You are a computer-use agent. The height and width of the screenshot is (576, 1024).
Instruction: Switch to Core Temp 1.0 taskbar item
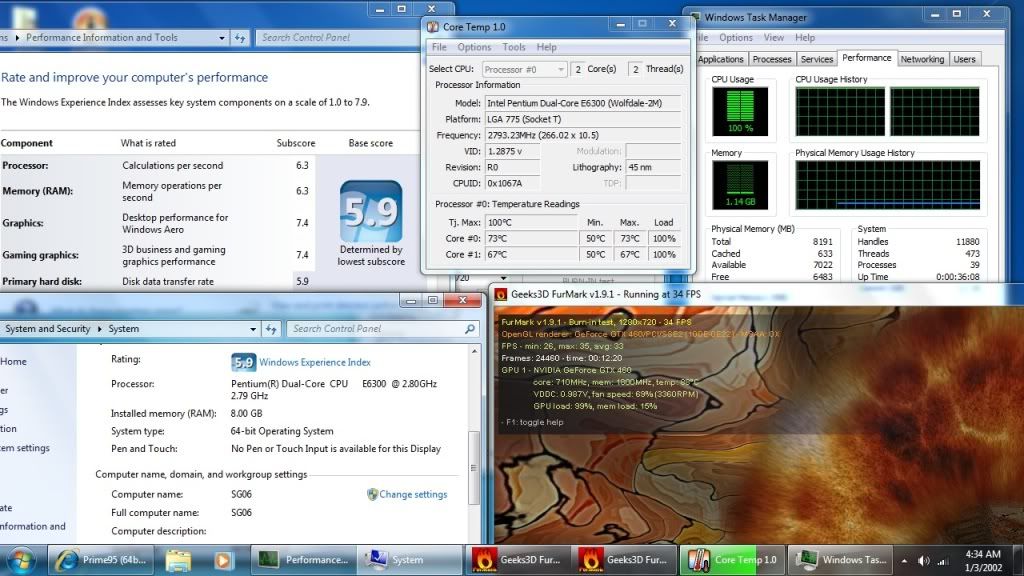click(731, 560)
